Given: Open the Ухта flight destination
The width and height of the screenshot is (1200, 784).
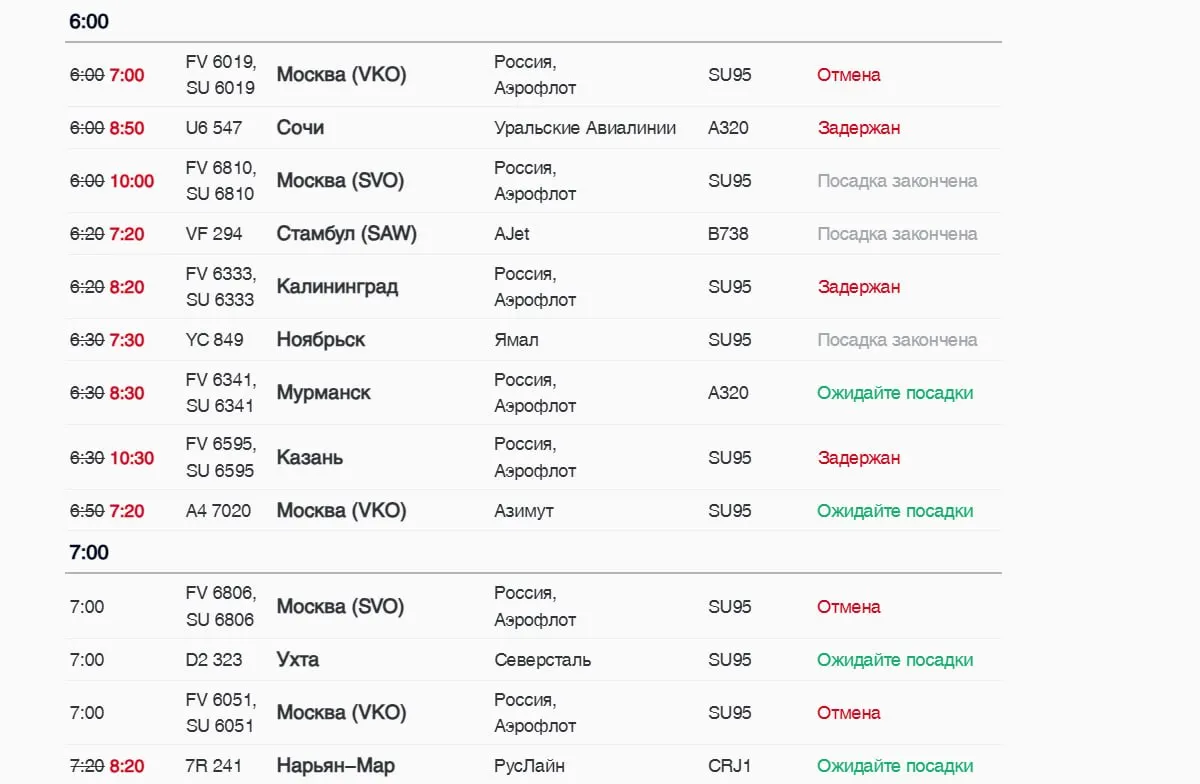Looking at the screenshot, I should tap(298, 660).
